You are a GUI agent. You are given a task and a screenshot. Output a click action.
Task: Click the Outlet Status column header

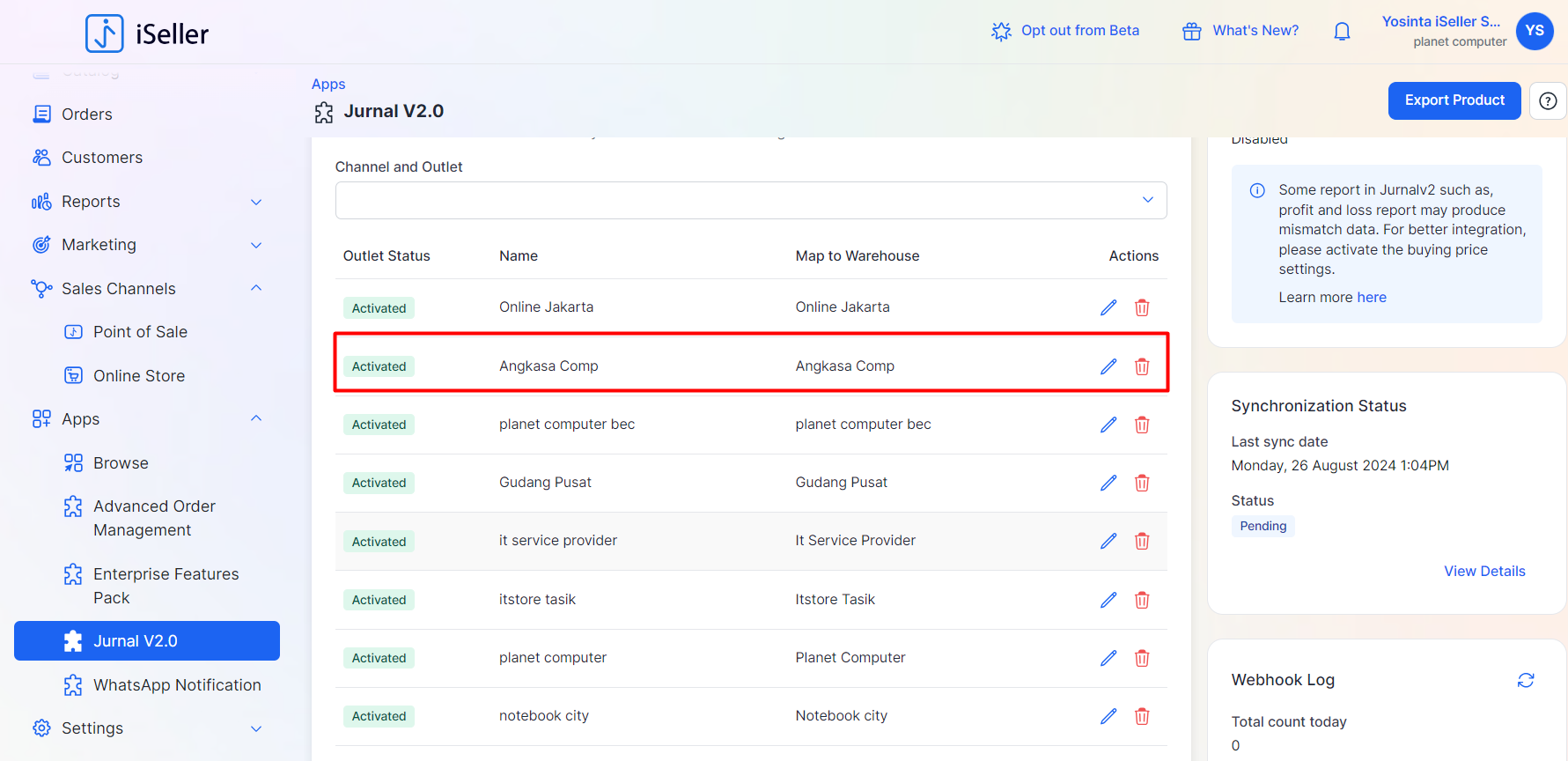pos(386,256)
